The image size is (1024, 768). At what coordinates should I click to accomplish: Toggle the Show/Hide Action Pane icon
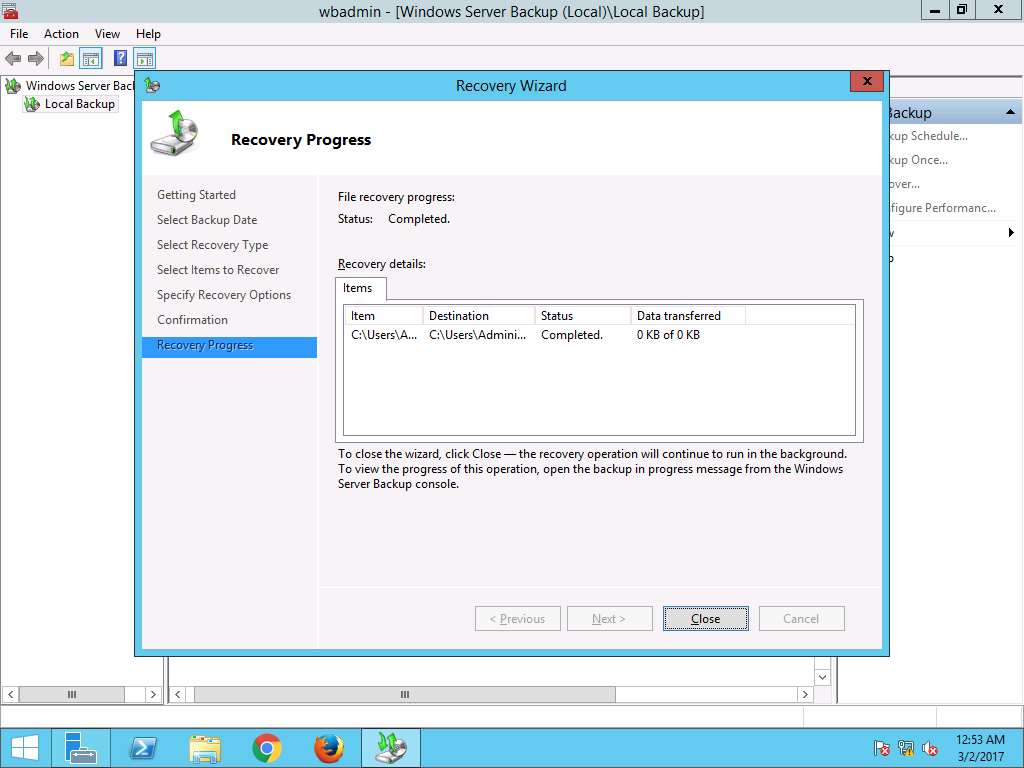tap(144, 59)
